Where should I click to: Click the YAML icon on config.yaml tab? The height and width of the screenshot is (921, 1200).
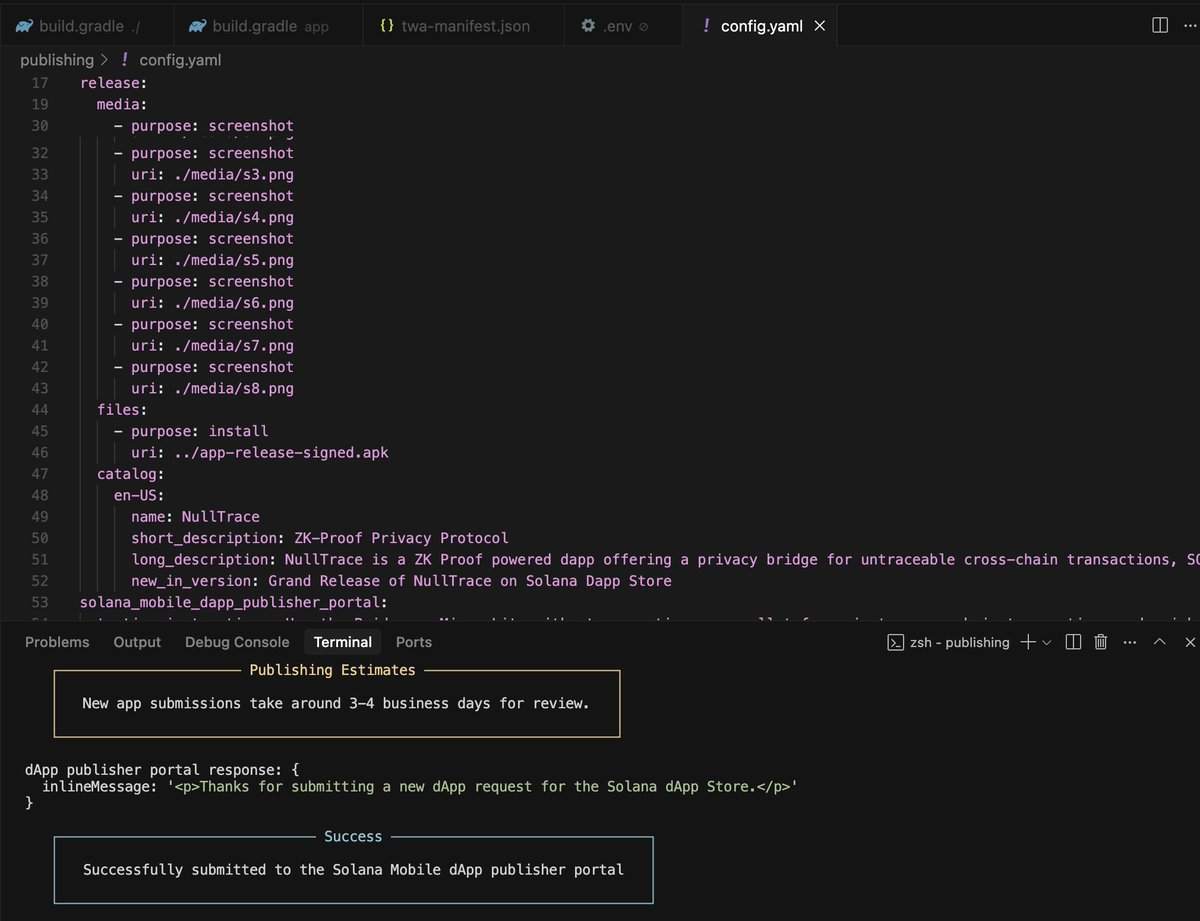707,26
